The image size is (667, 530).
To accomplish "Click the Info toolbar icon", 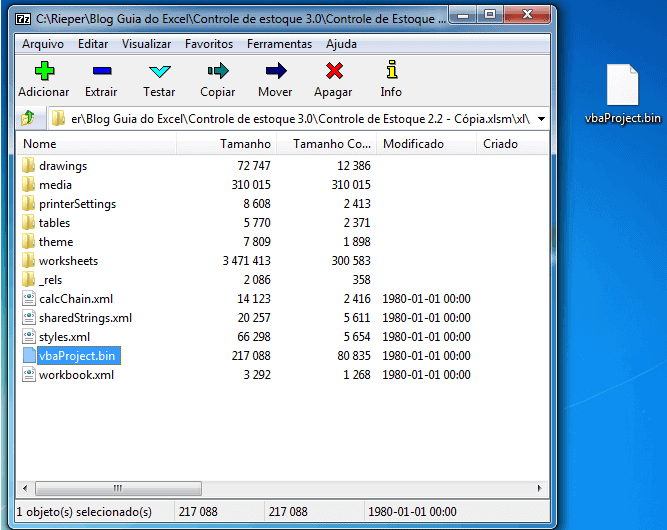I will click(391, 71).
